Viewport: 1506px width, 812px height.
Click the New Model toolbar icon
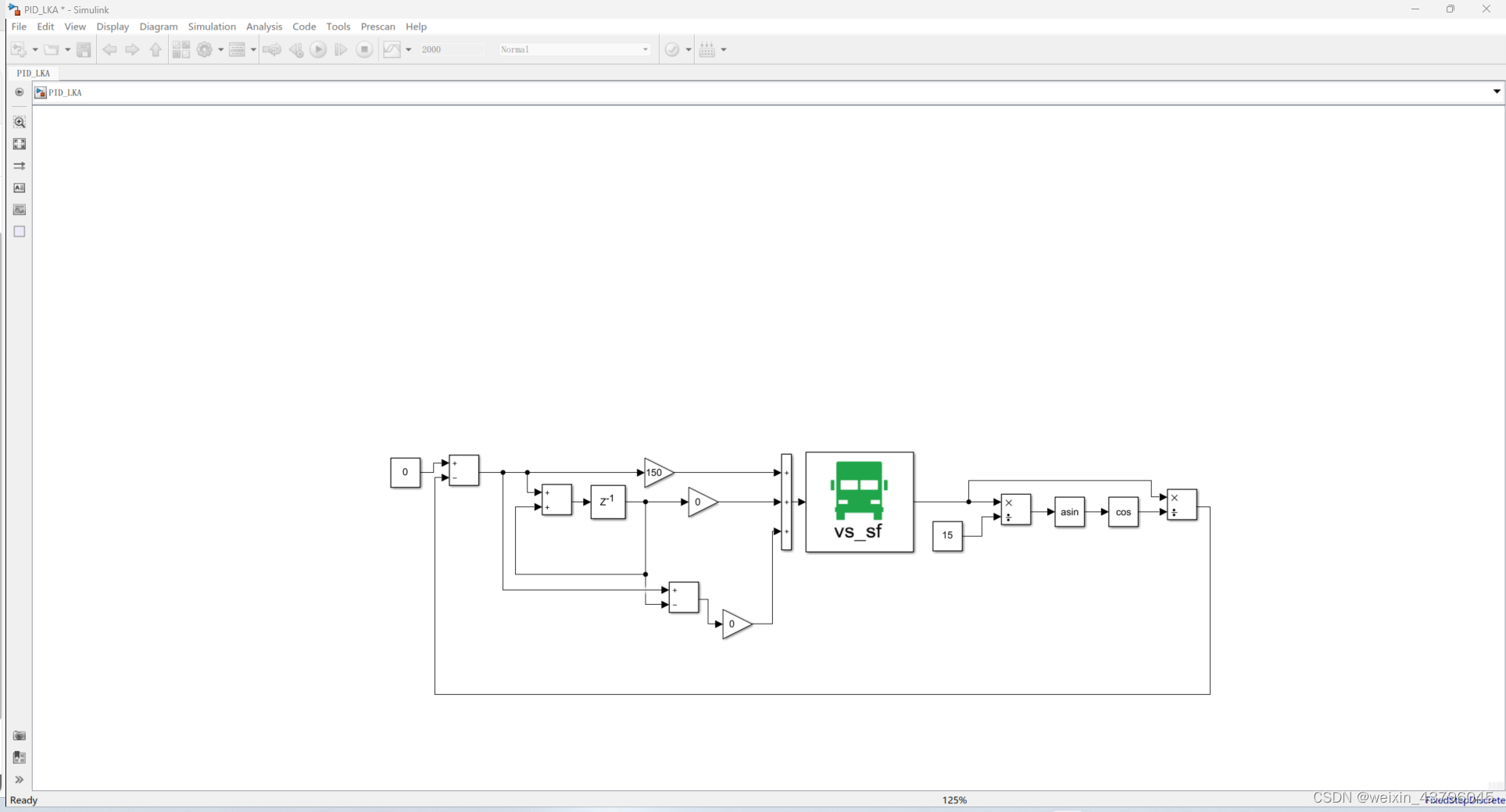point(19,49)
